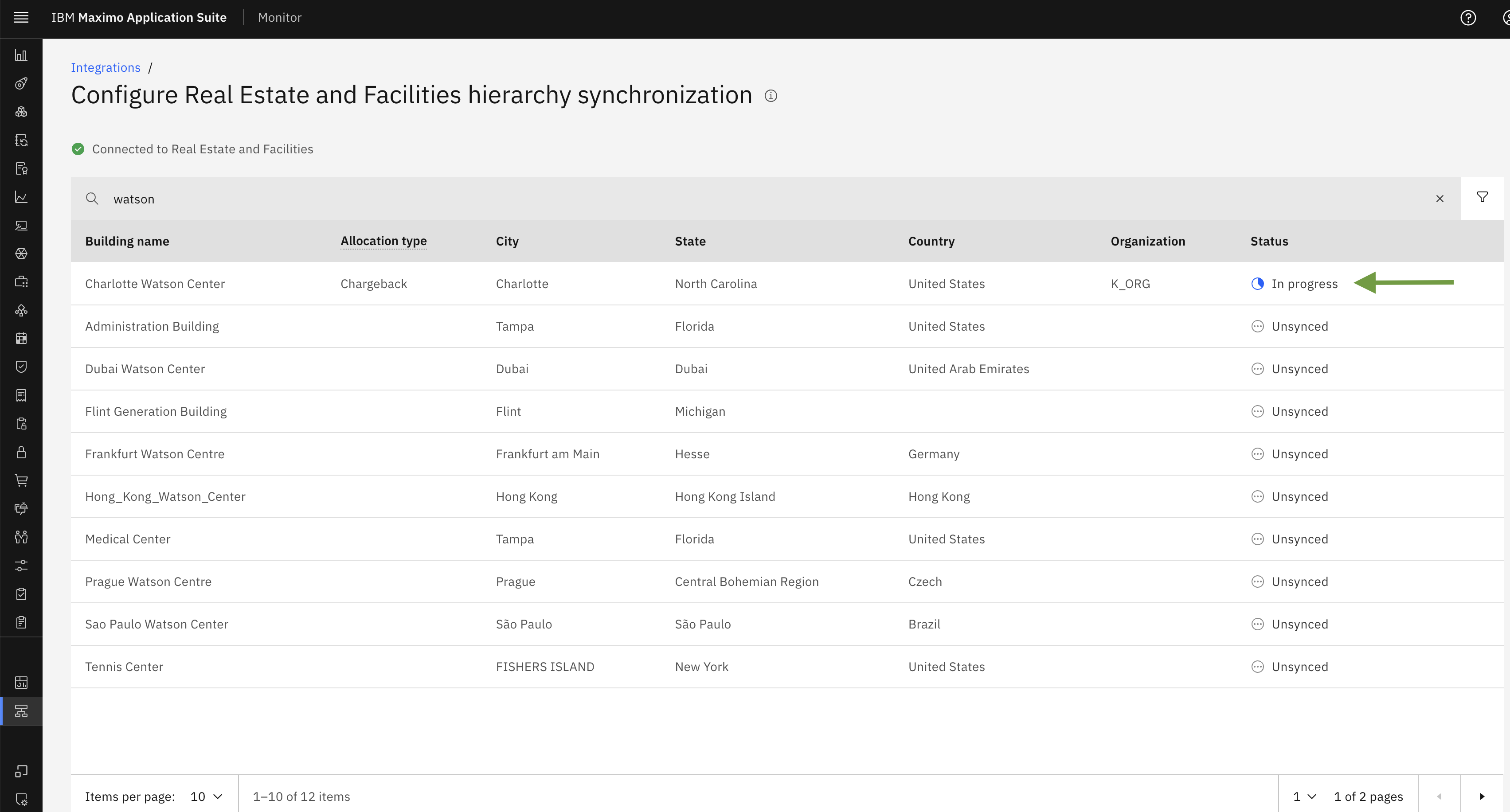
Task: Click the info icon beside page title
Action: [x=771, y=95]
